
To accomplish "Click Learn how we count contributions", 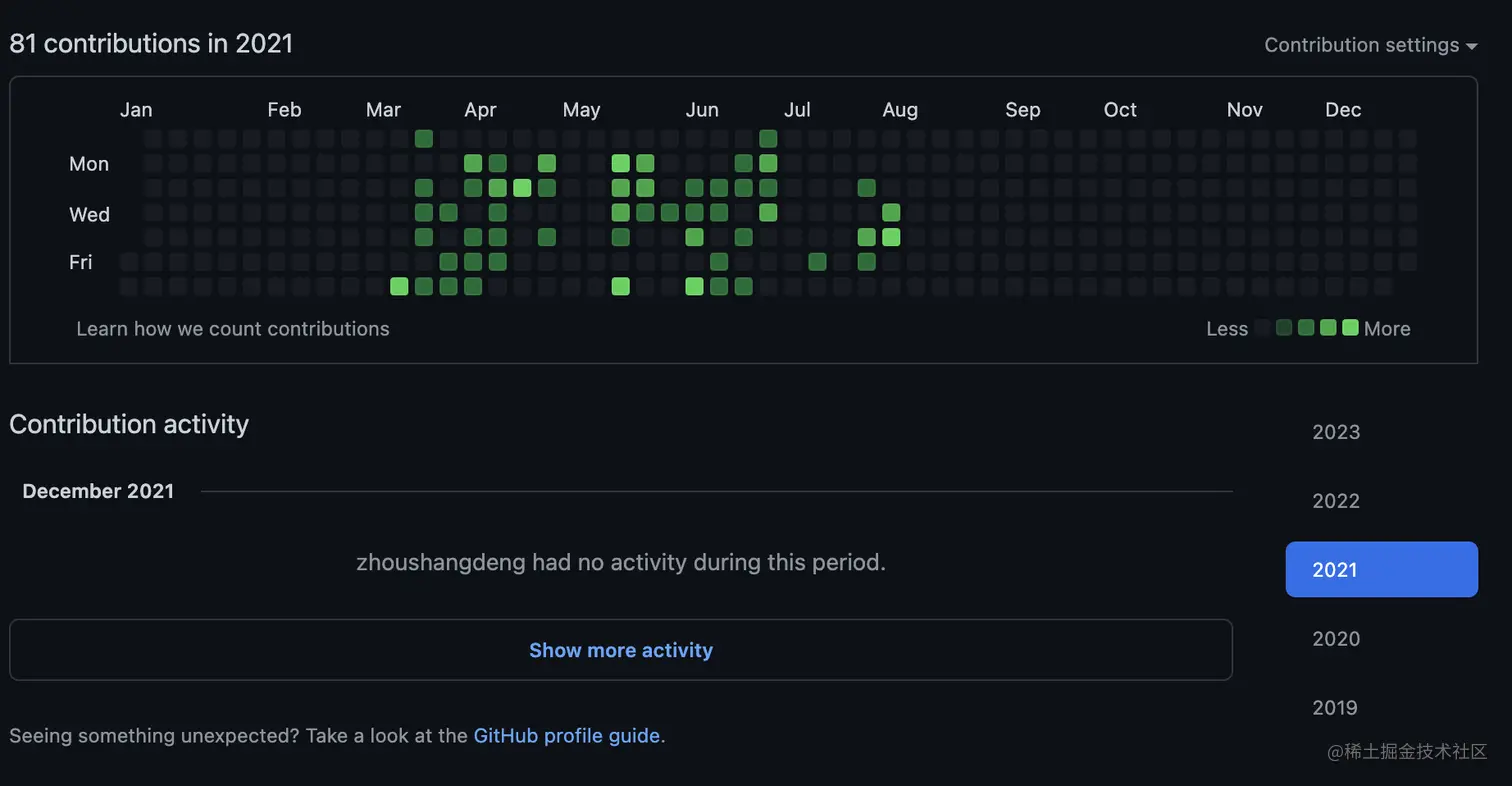I will pyautogui.click(x=233, y=329).
